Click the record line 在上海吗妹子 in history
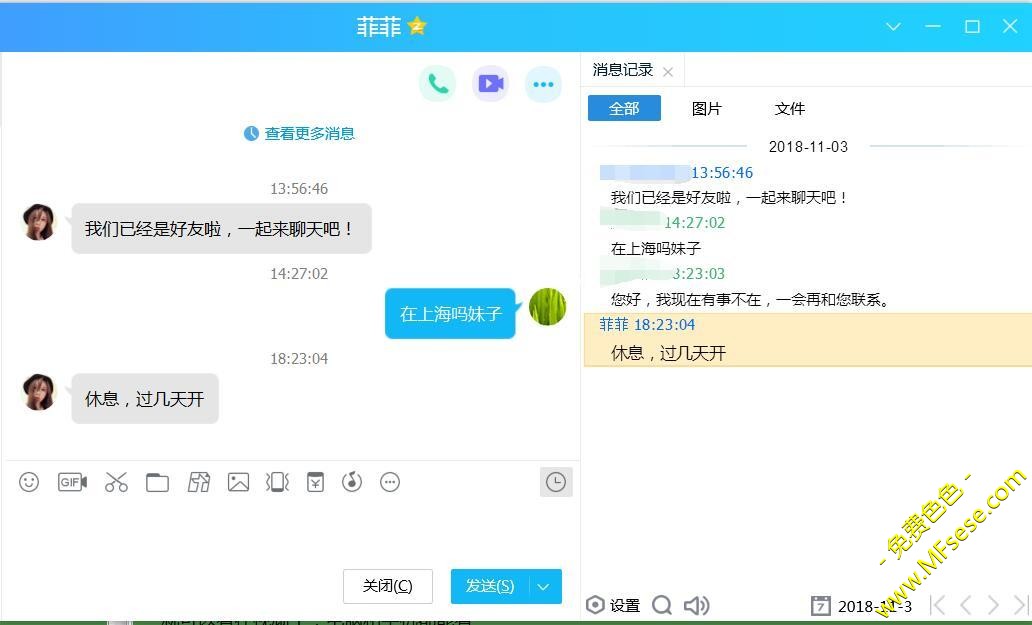 (656, 249)
